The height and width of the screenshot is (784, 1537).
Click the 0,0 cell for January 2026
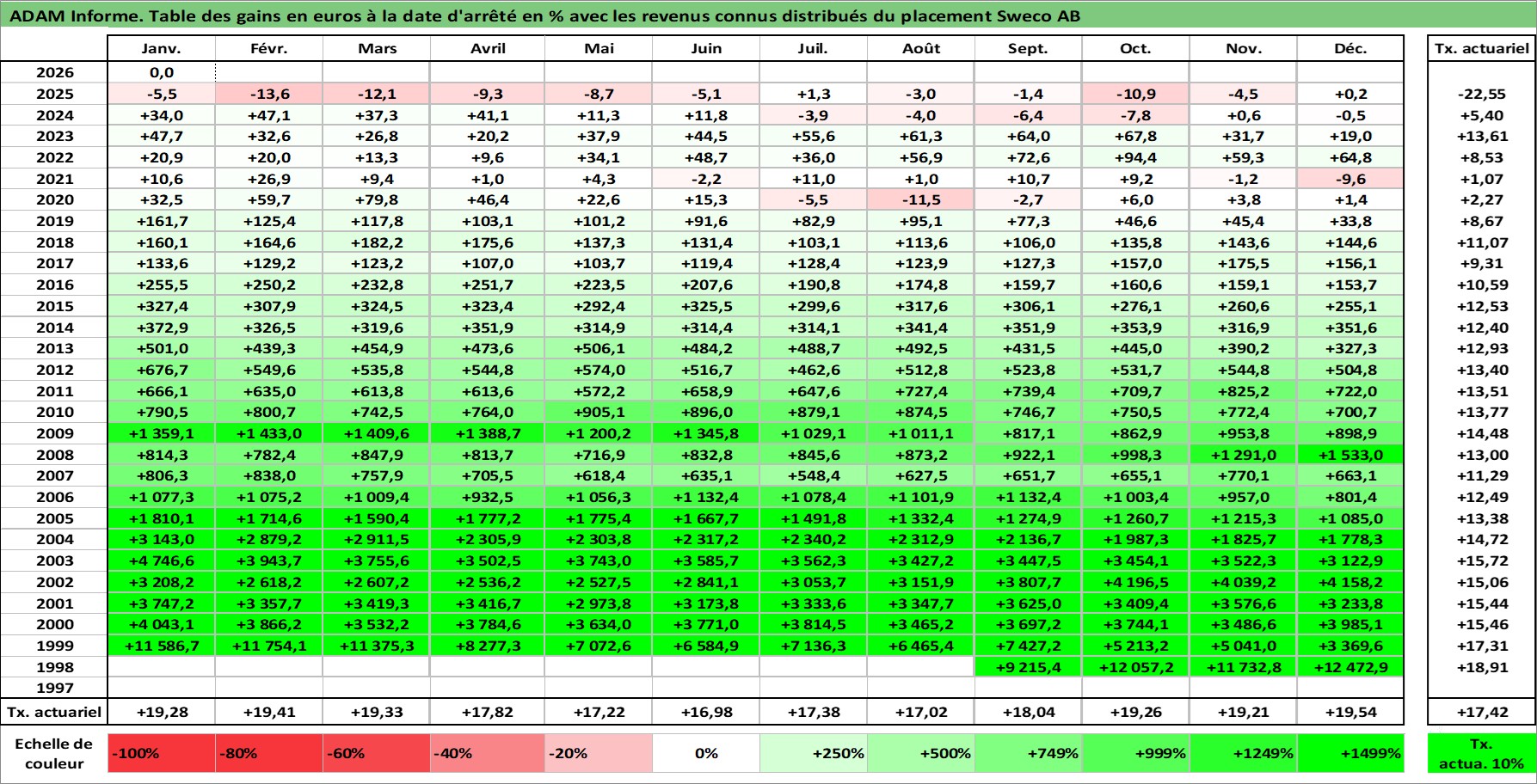[162, 72]
